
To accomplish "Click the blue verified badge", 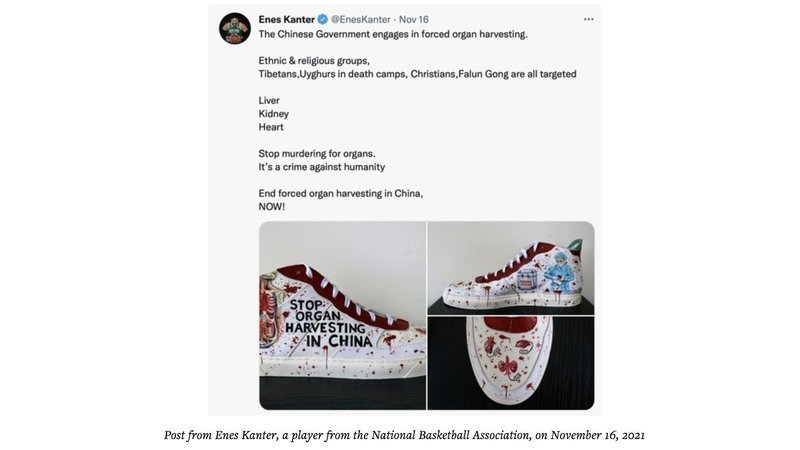I will tap(323, 19).
